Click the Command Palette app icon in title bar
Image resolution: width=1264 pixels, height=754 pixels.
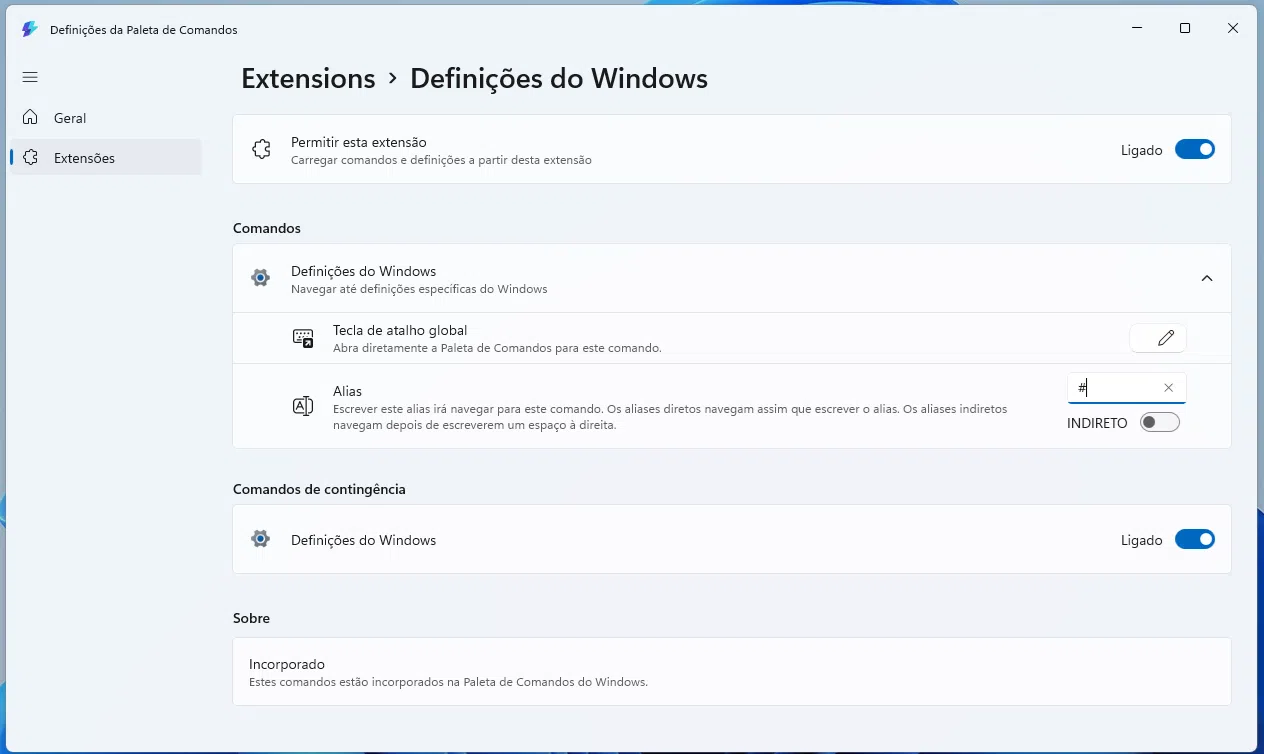pos(29,29)
